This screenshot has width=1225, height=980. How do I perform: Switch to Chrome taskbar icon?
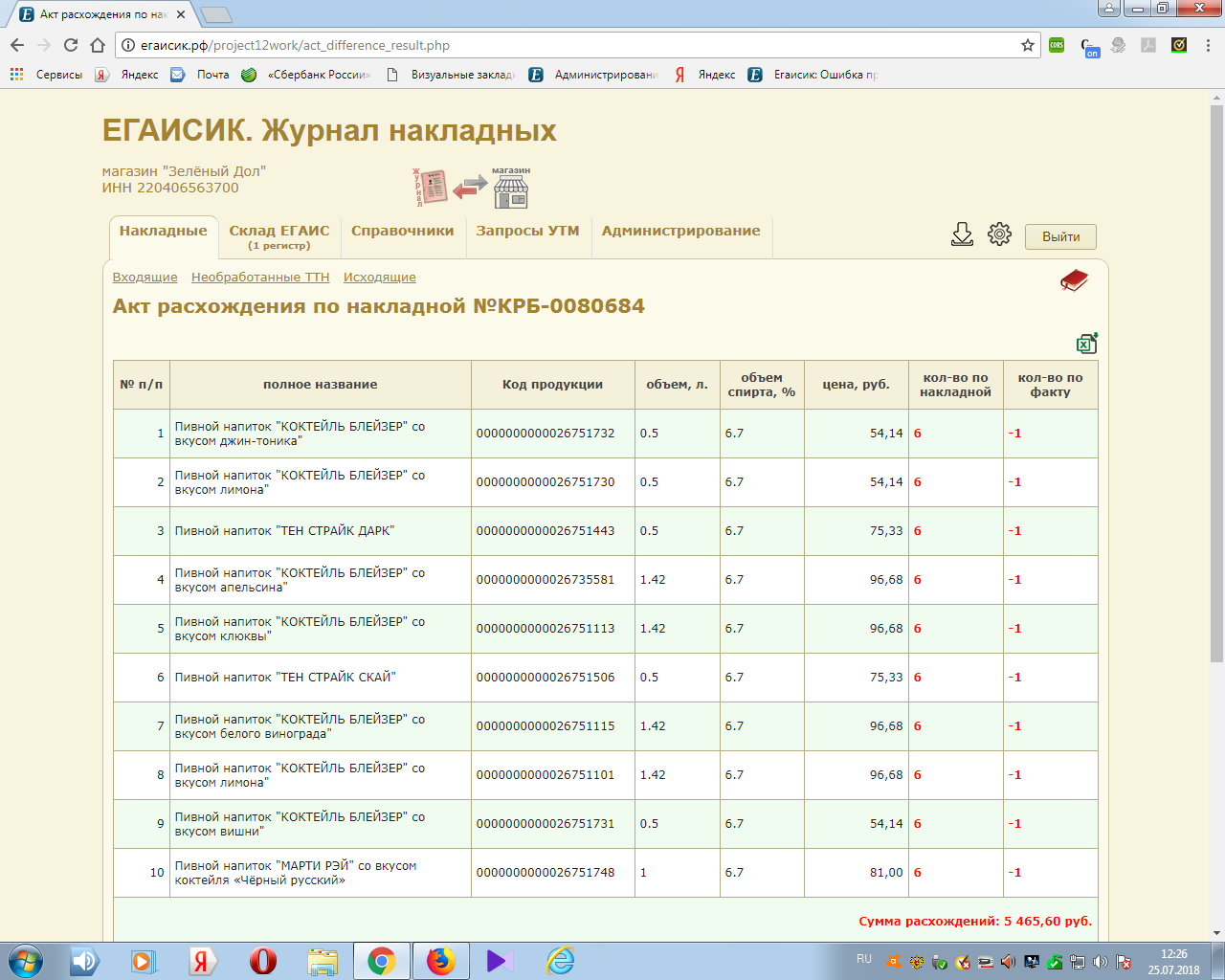tap(382, 961)
